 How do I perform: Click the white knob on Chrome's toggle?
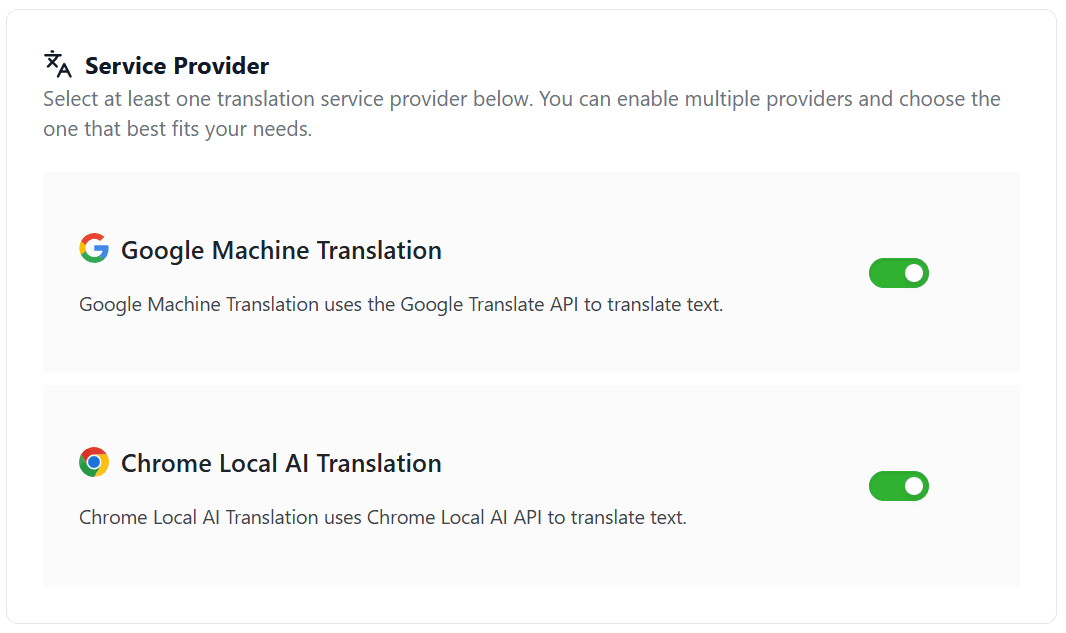tap(913, 487)
